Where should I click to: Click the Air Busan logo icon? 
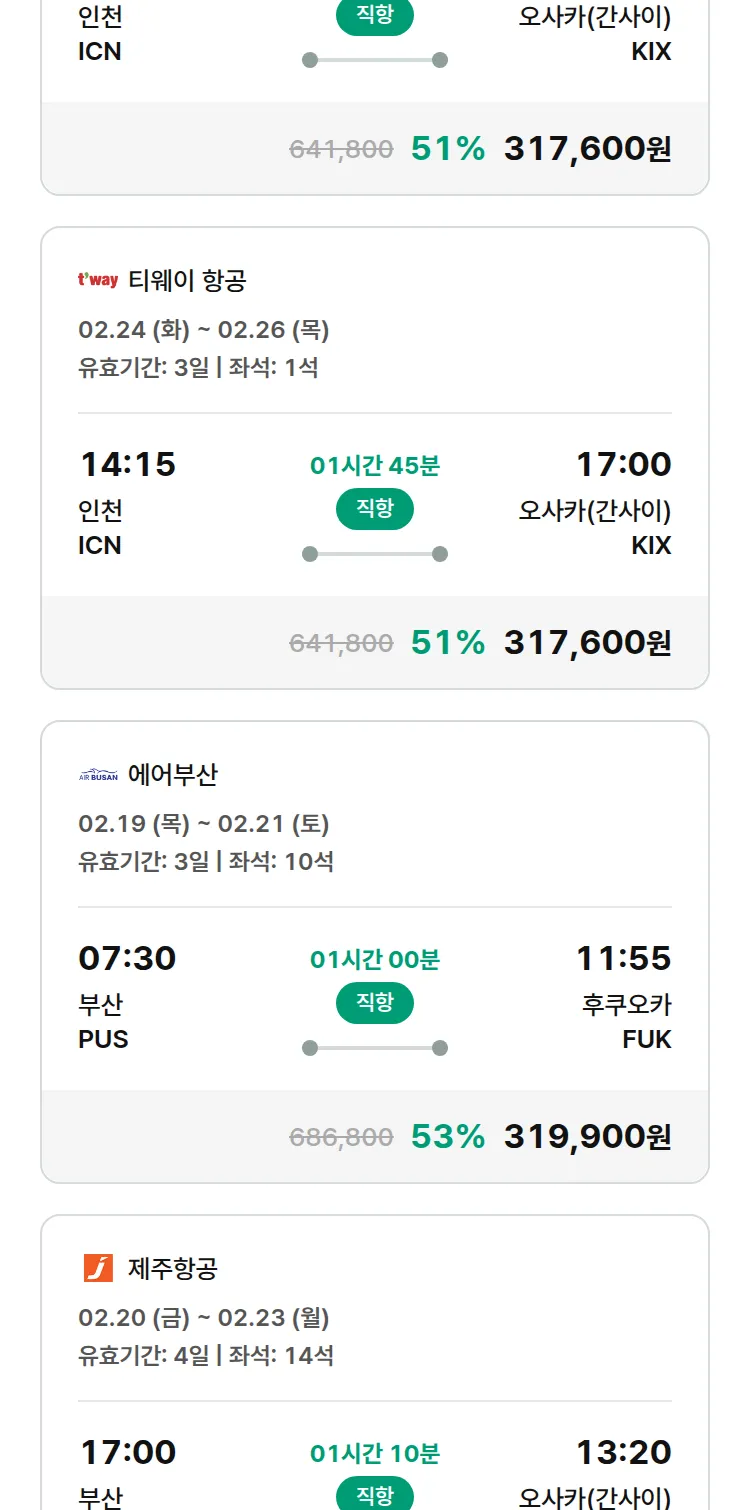(x=98, y=775)
